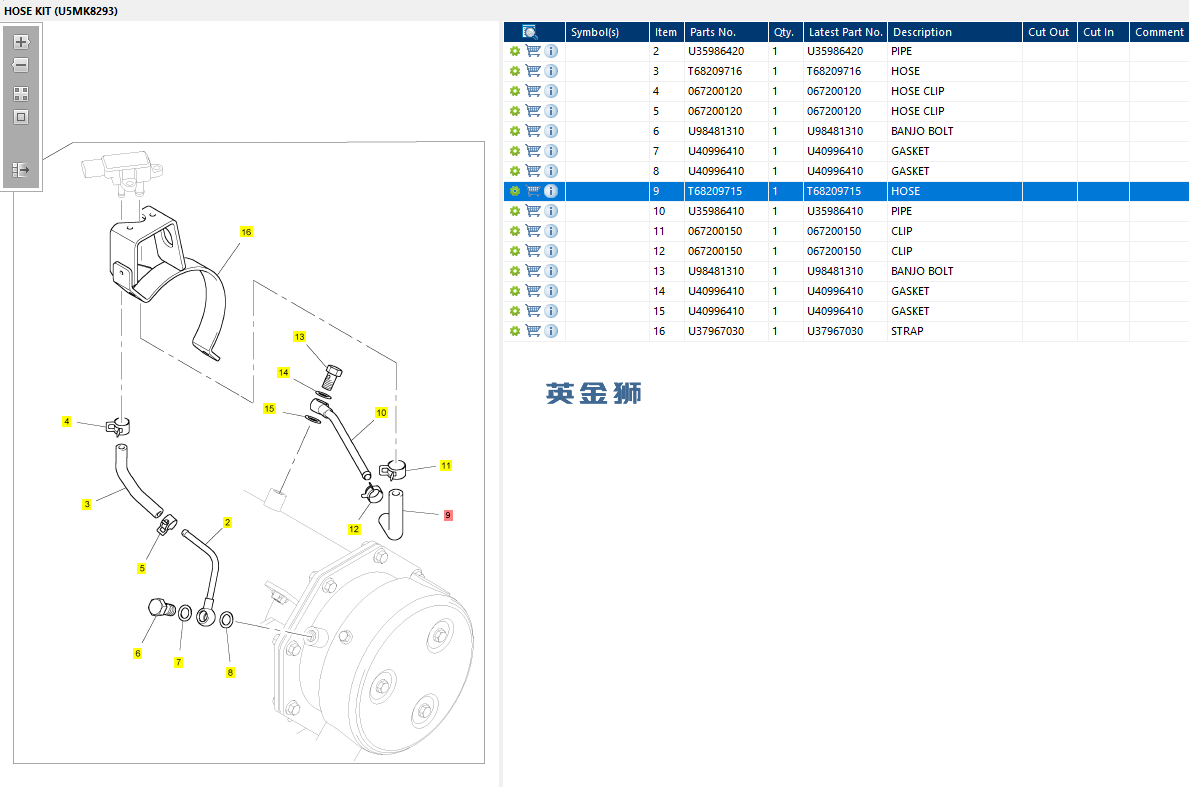Zoom out of the parts diagram

coord(21,65)
